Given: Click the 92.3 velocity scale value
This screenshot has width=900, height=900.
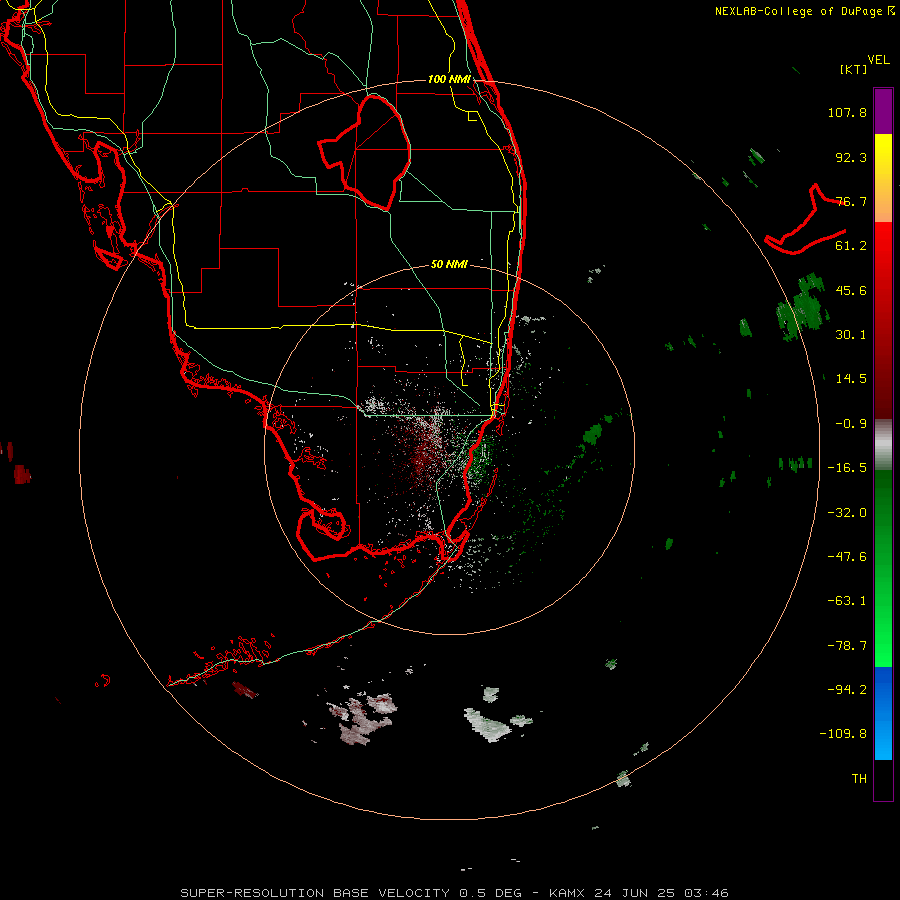Looking at the screenshot, I should click(x=851, y=157).
